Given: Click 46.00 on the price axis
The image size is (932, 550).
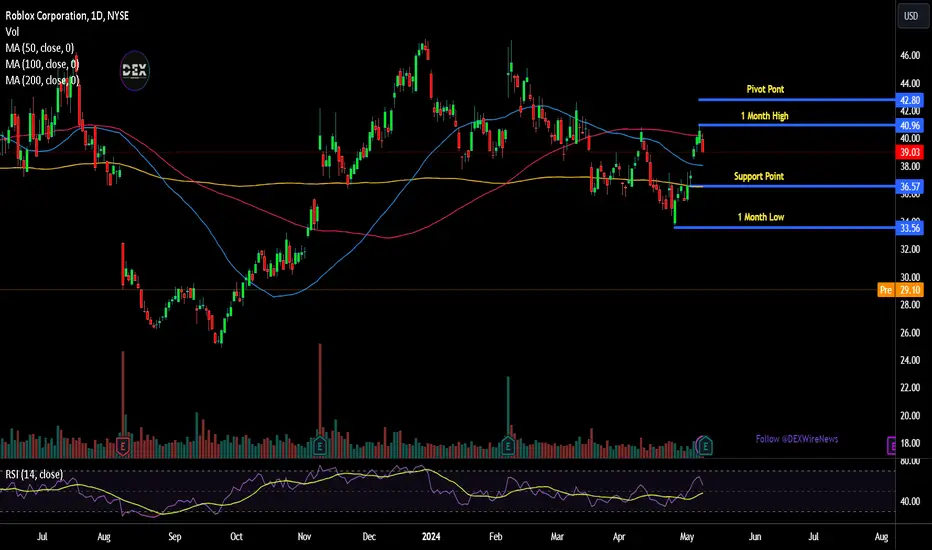Looking at the screenshot, I should (x=910, y=55).
